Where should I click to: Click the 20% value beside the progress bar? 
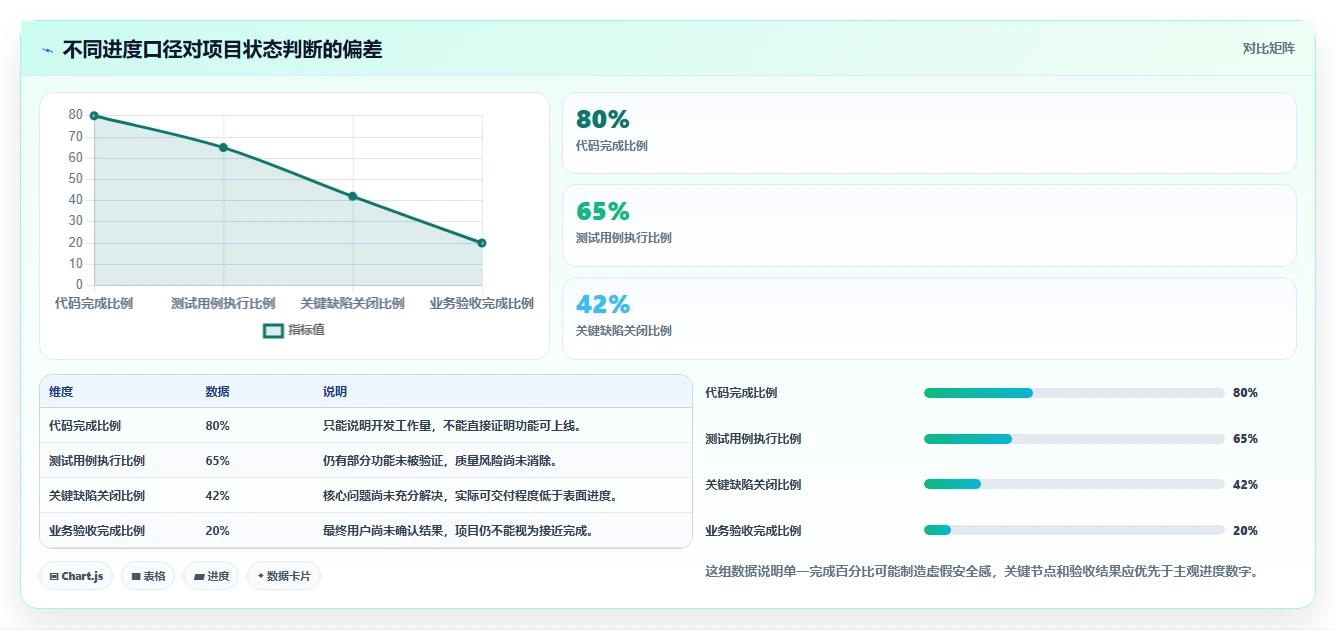(1245, 531)
